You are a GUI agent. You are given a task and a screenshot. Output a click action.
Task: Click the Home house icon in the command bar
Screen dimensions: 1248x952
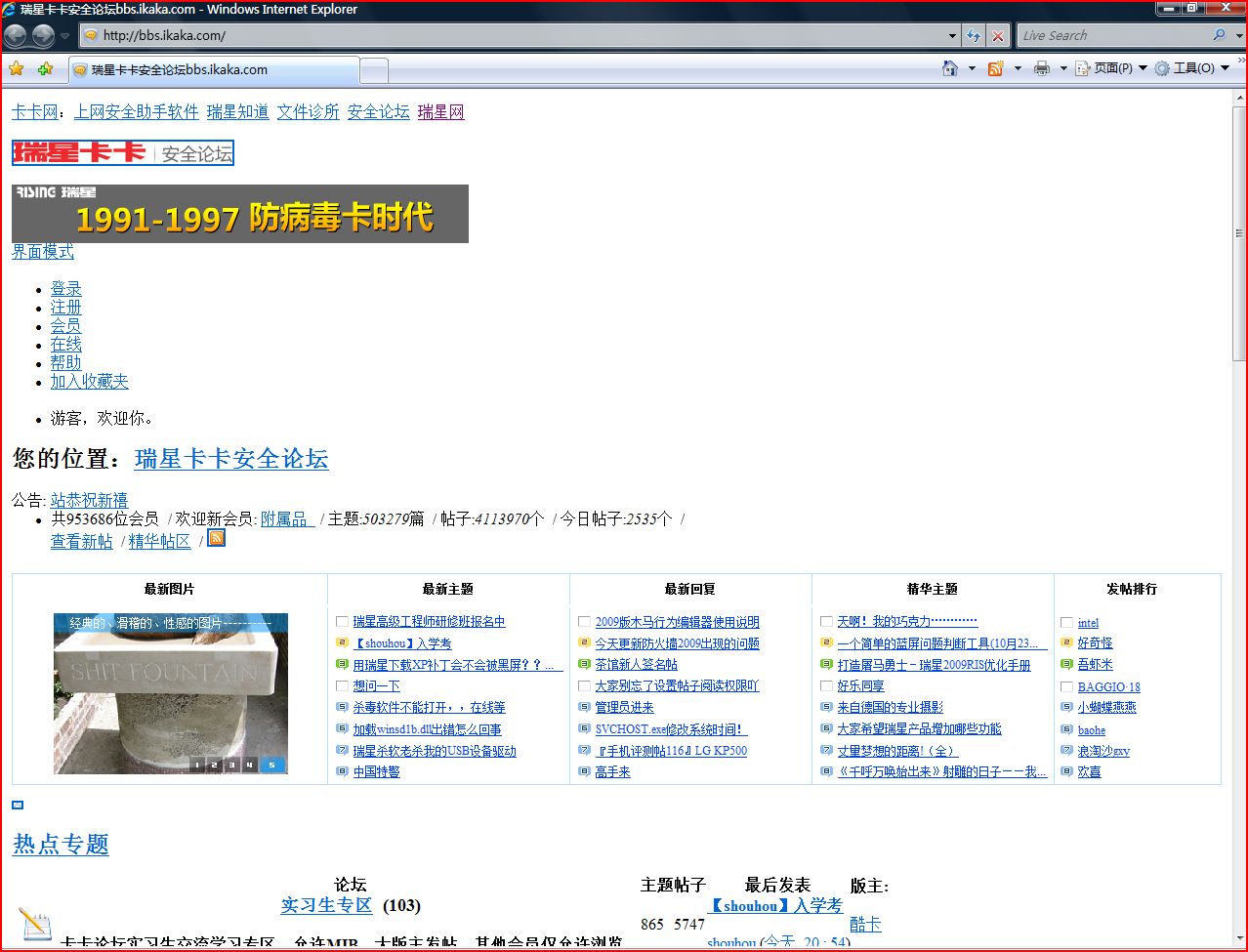coord(949,68)
